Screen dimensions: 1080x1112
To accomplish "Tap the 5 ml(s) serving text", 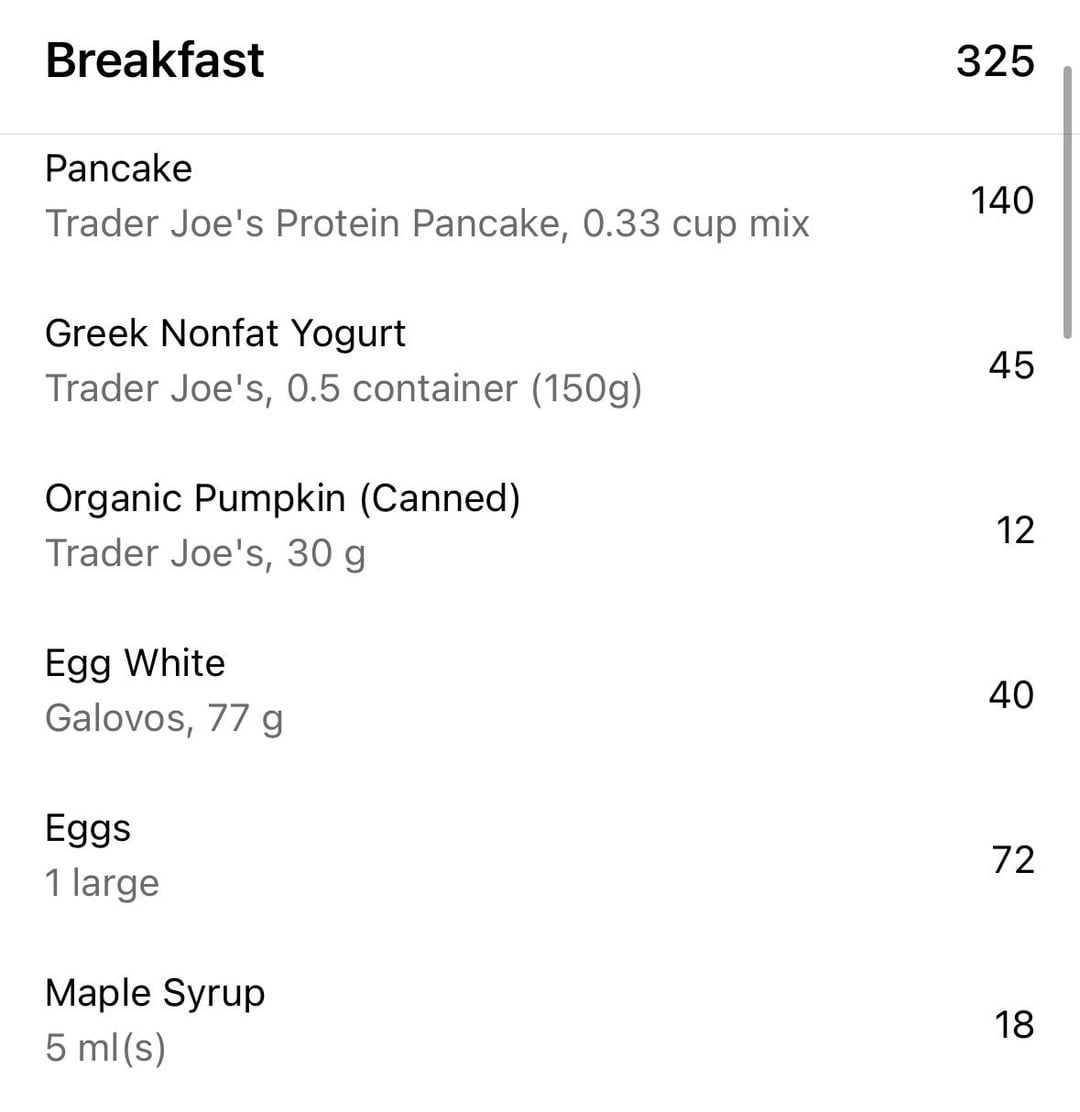I will [x=105, y=1048].
